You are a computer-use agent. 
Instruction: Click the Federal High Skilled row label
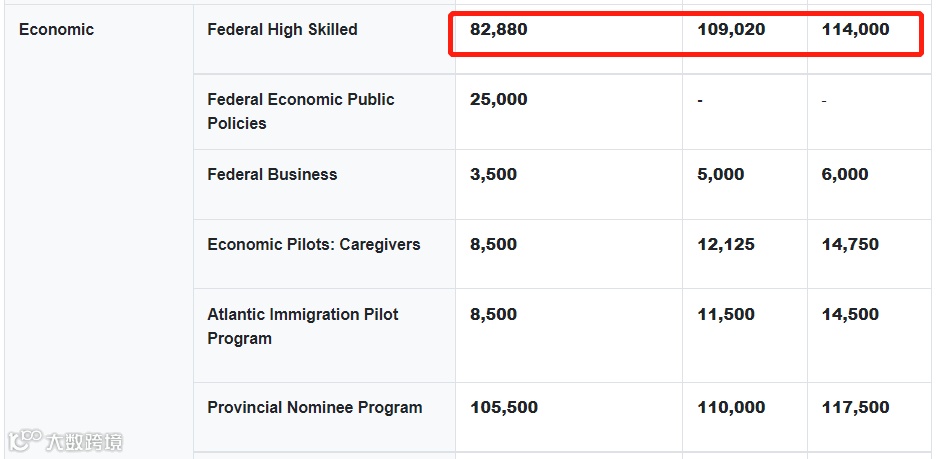tap(282, 30)
